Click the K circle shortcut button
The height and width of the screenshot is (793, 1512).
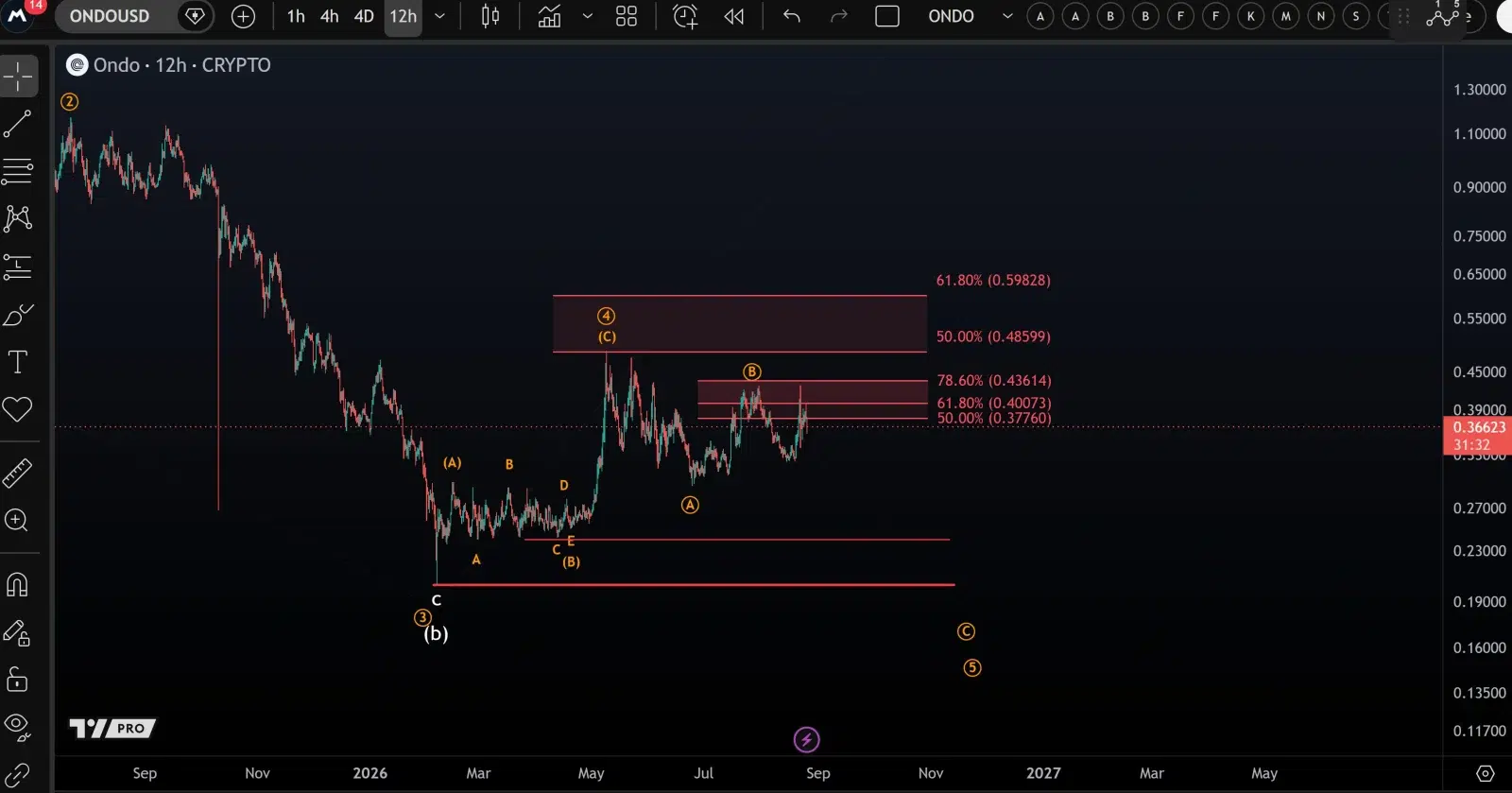click(x=1251, y=16)
